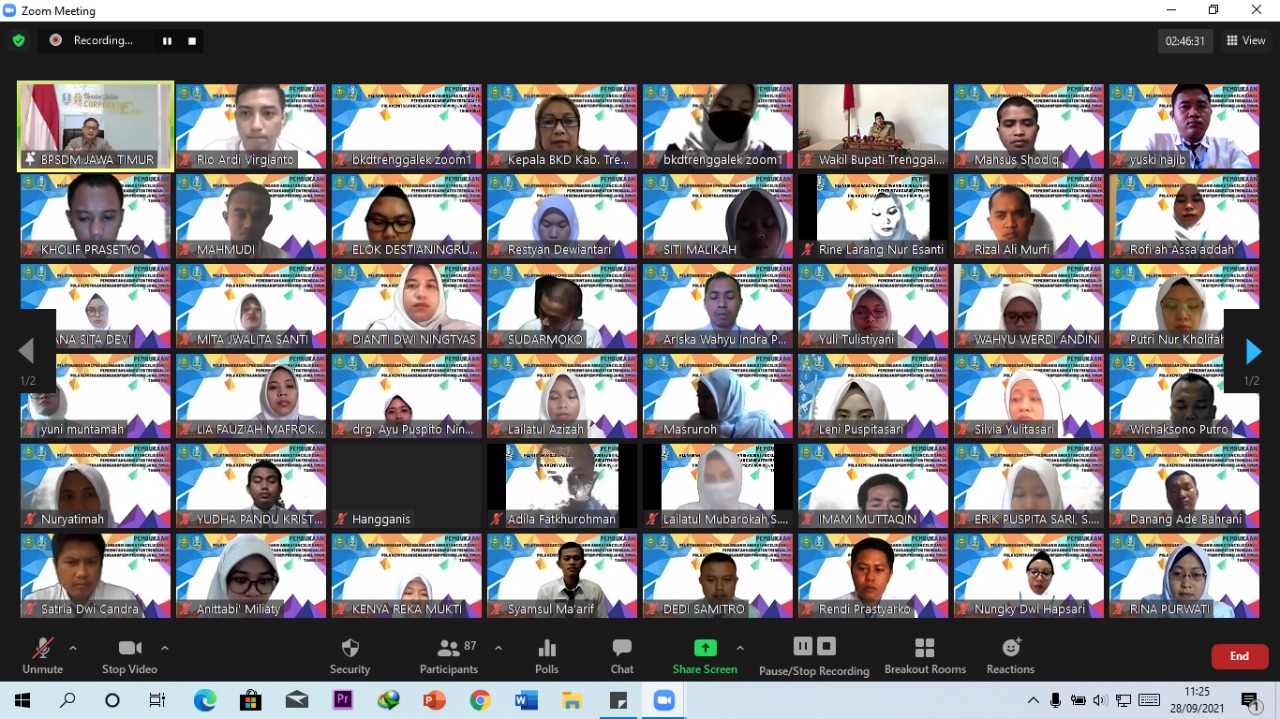
Task: Open the Security shield options
Action: click(349, 655)
